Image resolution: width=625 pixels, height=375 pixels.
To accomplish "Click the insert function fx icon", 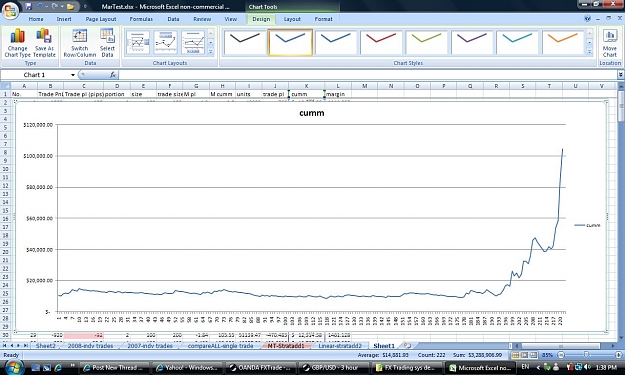I will click(x=113, y=75).
